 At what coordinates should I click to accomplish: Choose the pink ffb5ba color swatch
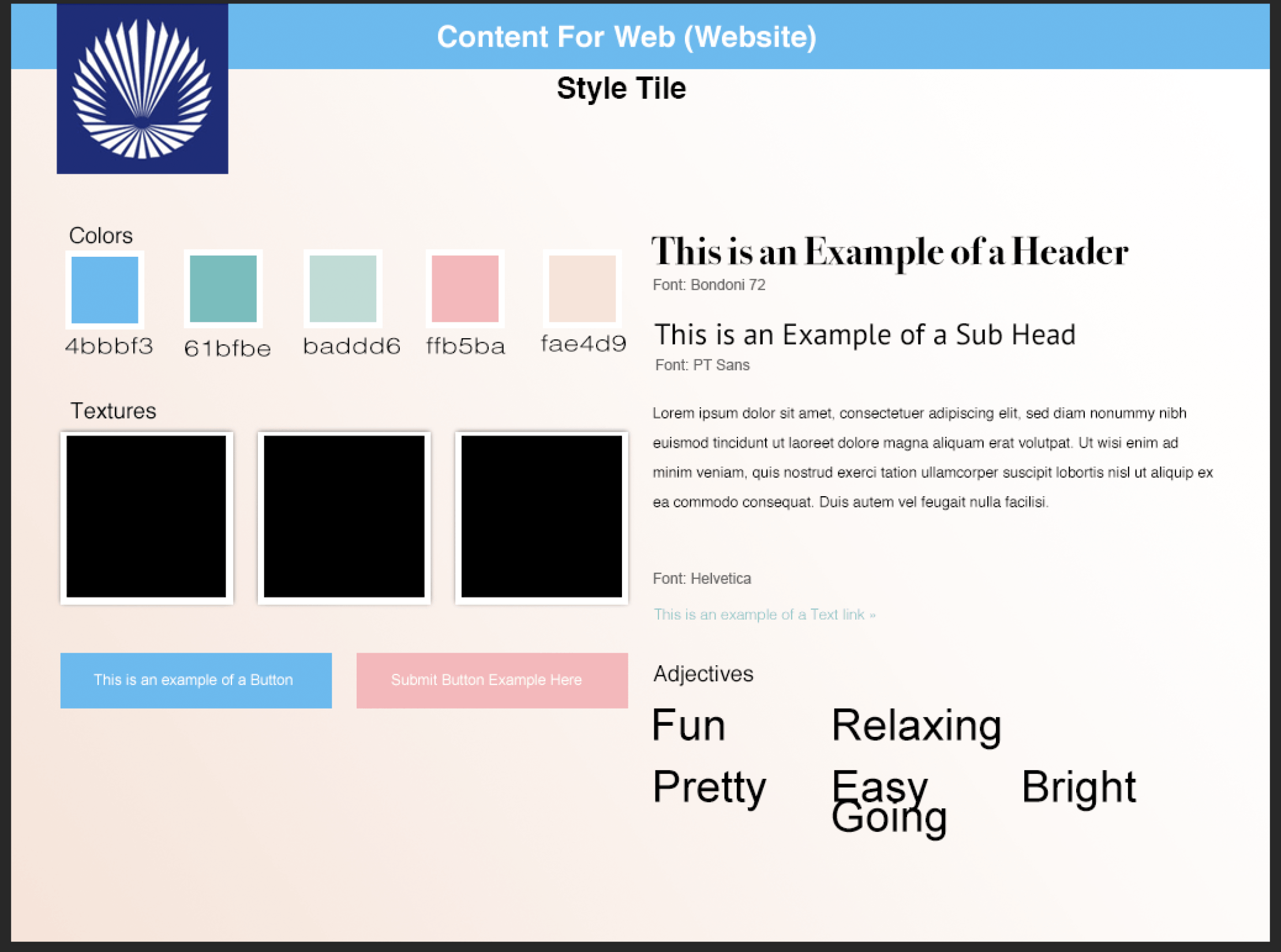(465, 288)
